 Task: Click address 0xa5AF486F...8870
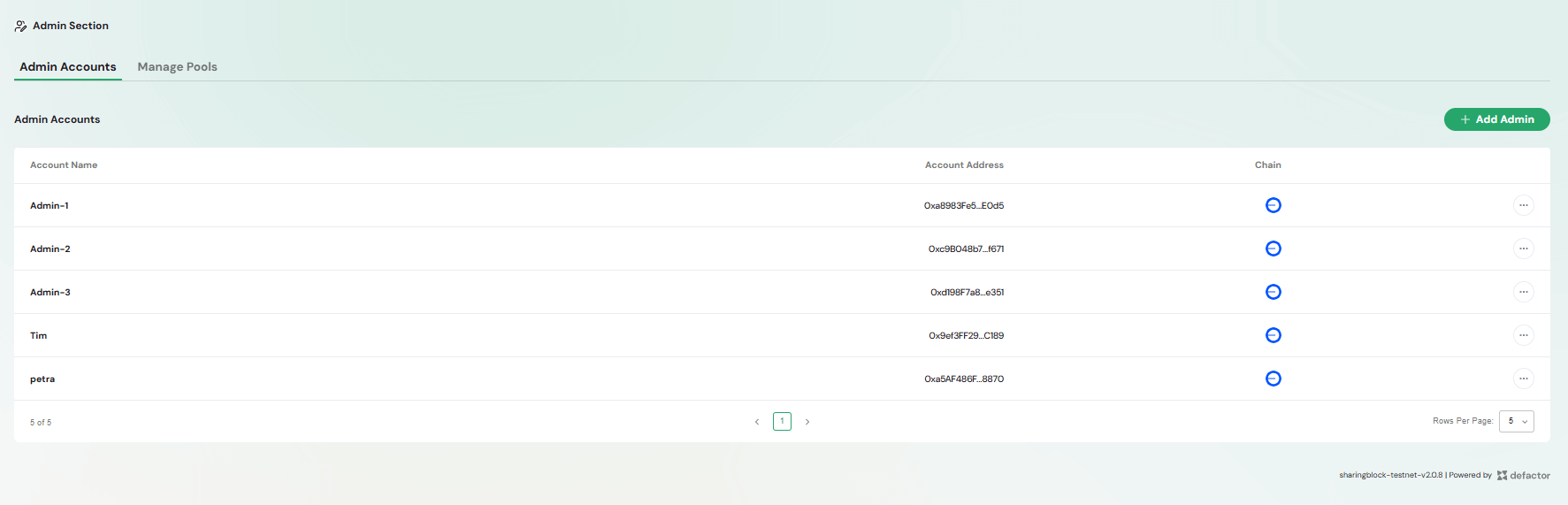click(x=964, y=379)
